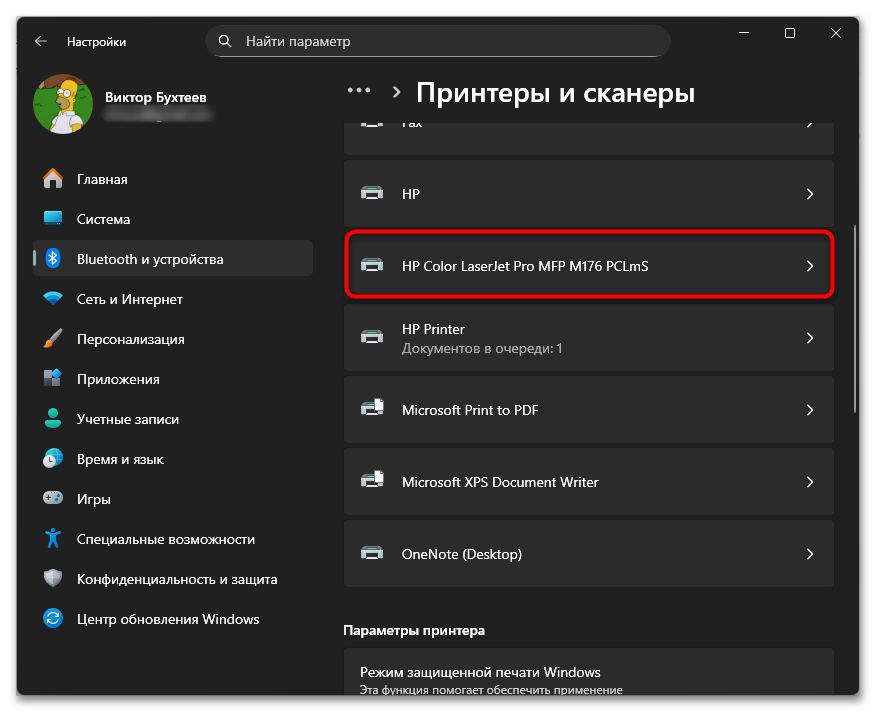Open Центр обновления Windows
This screenshot has height=712, width=876.
pos(173,619)
